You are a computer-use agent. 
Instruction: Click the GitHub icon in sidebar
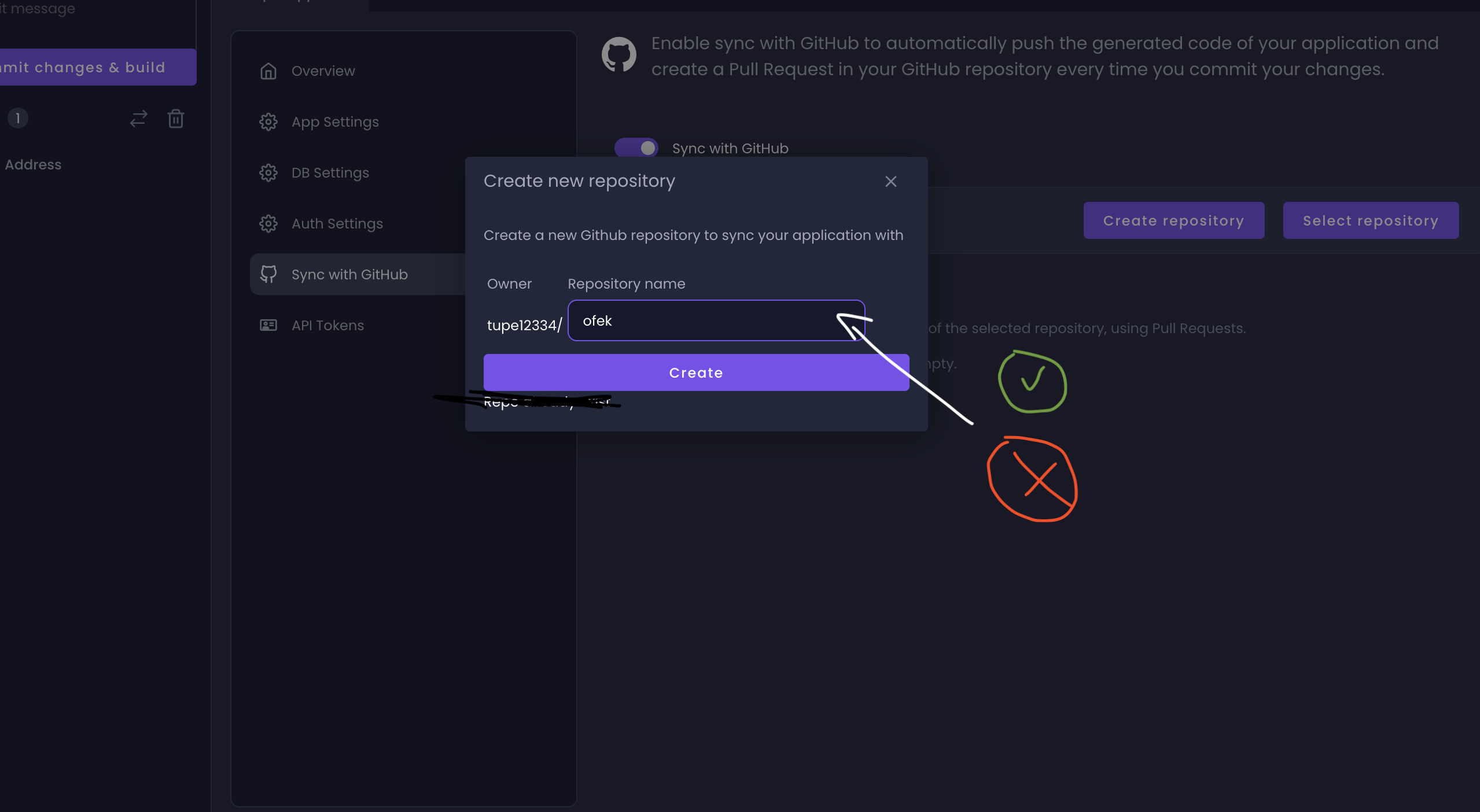268,274
